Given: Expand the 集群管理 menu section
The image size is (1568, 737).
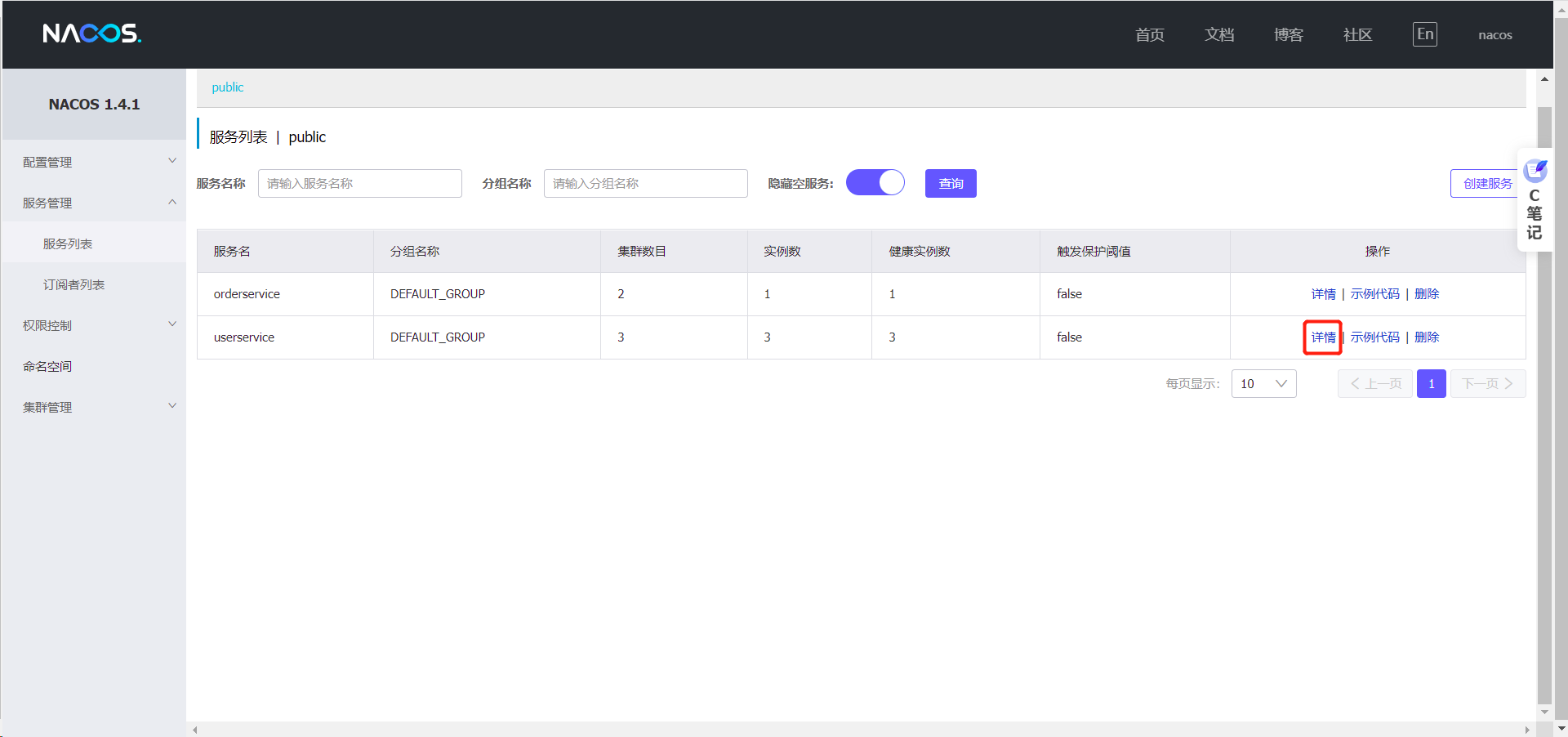Looking at the screenshot, I should click(x=94, y=407).
